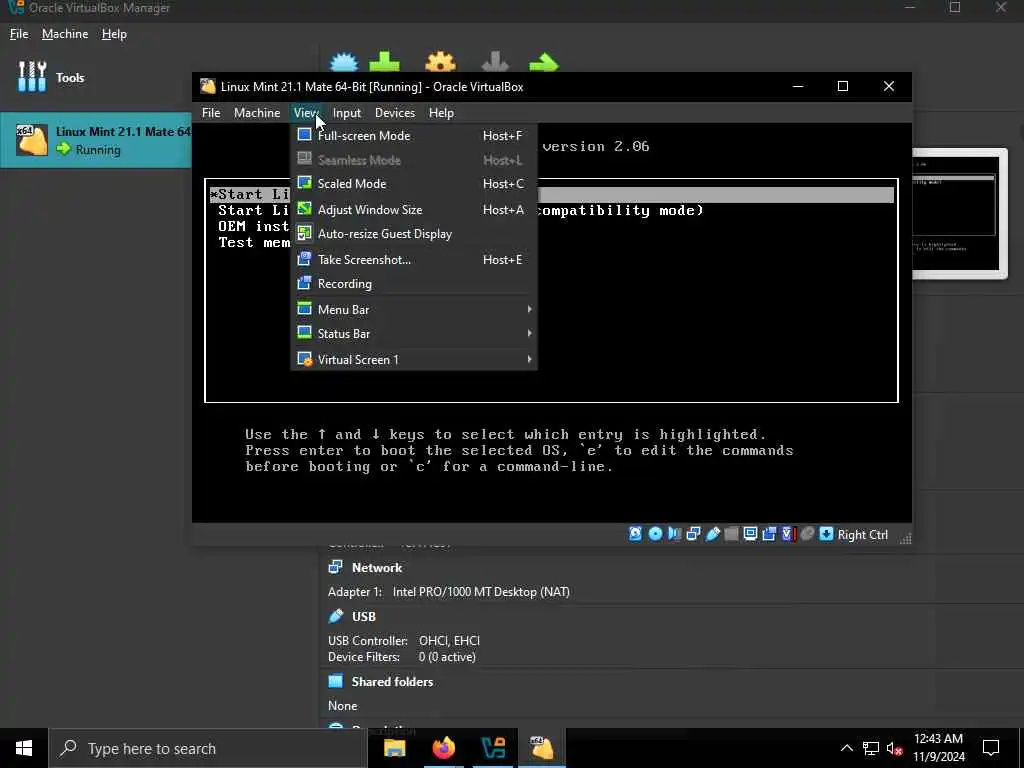Open the VM window's Devices menu
This screenshot has width=1024, height=768.
pyautogui.click(x=394, y=112)
